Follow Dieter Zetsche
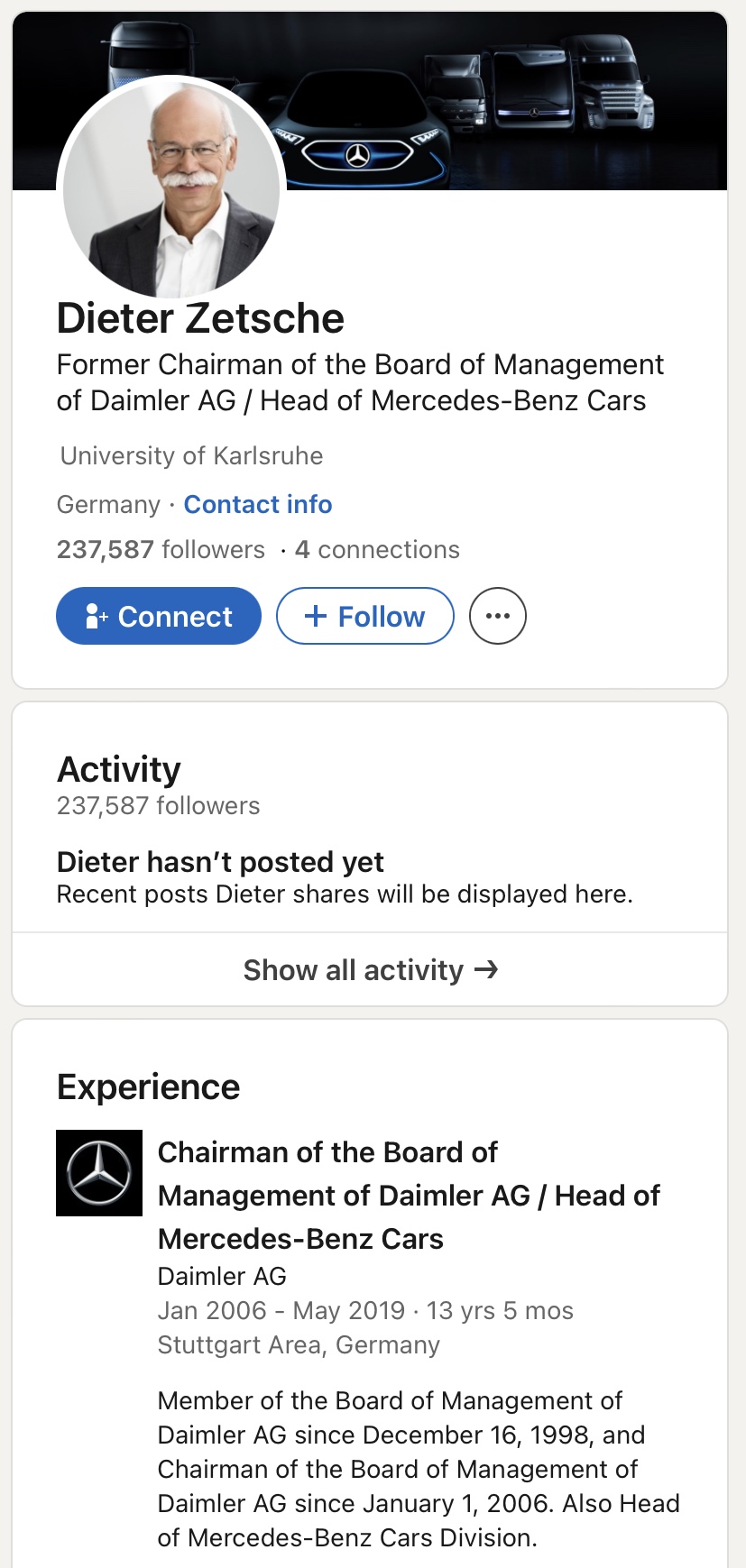This screenshot has width=746, height=1568. pyautogui.click(x=364, y=616)
